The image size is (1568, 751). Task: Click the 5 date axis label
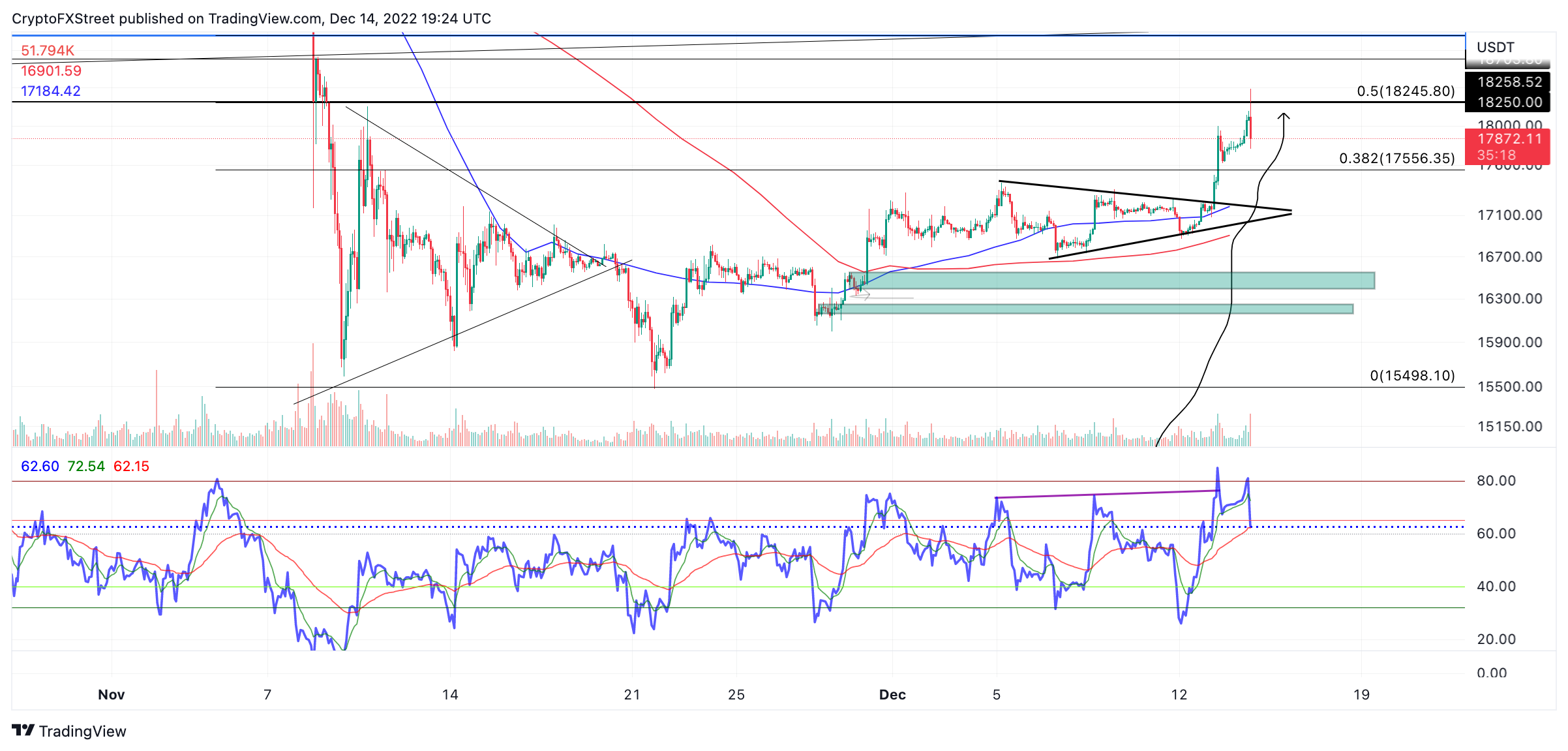point(997,694)
